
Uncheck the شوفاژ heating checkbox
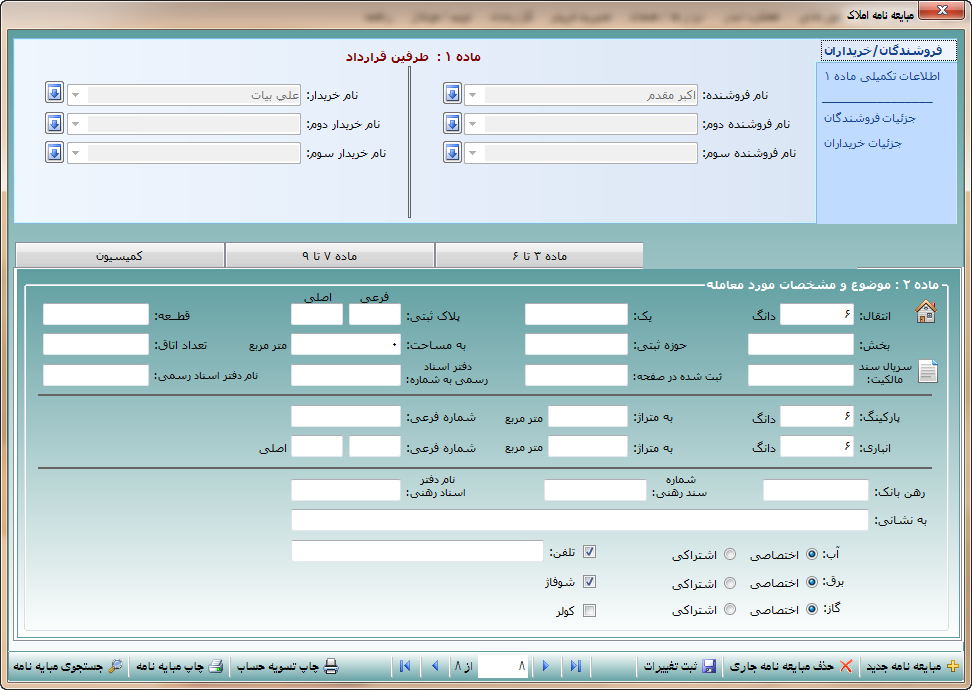tap(589, 582)
